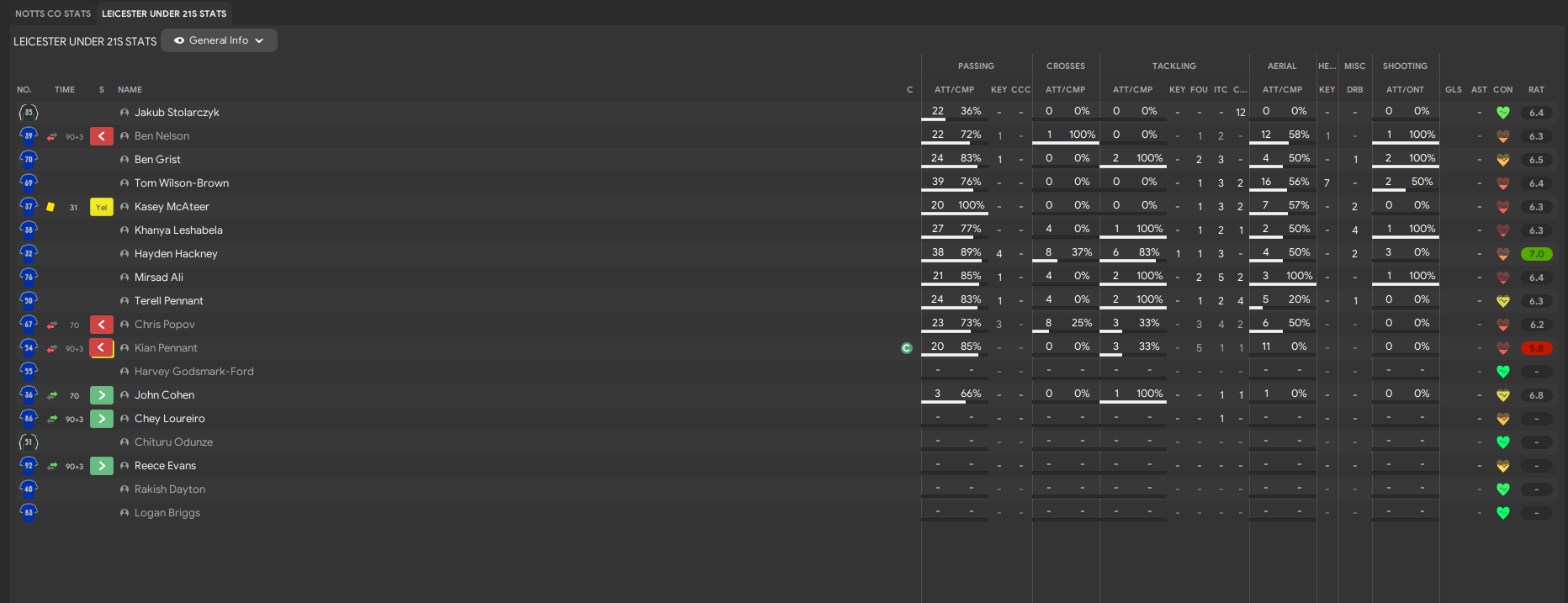
Task: Open Kian Pennant's player profile
Action: [166, 348]
